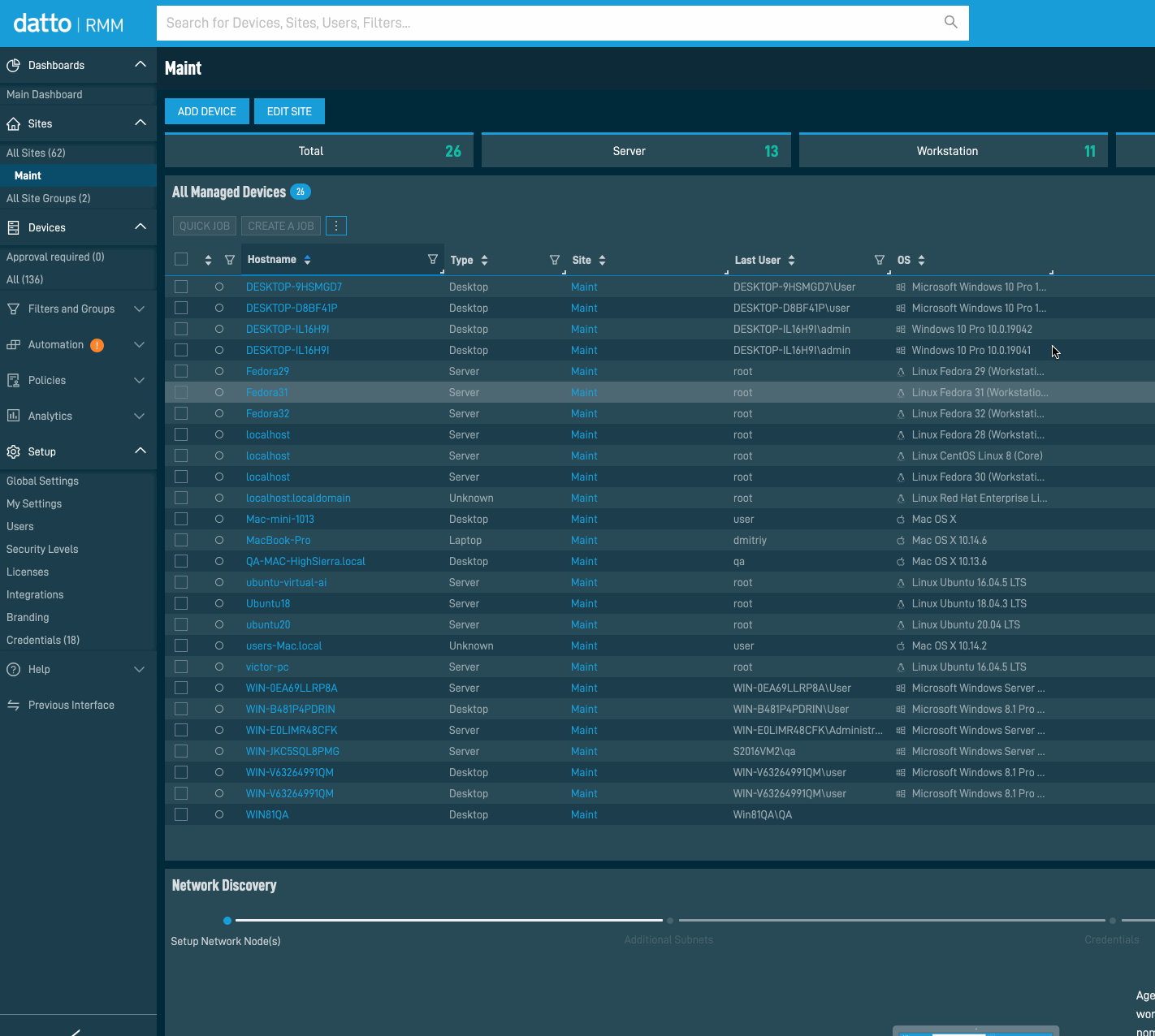The width and height of the screenshot is (1155, 1036).
Task: Click the Server 13 summary tile
Action: click(636, 150)
